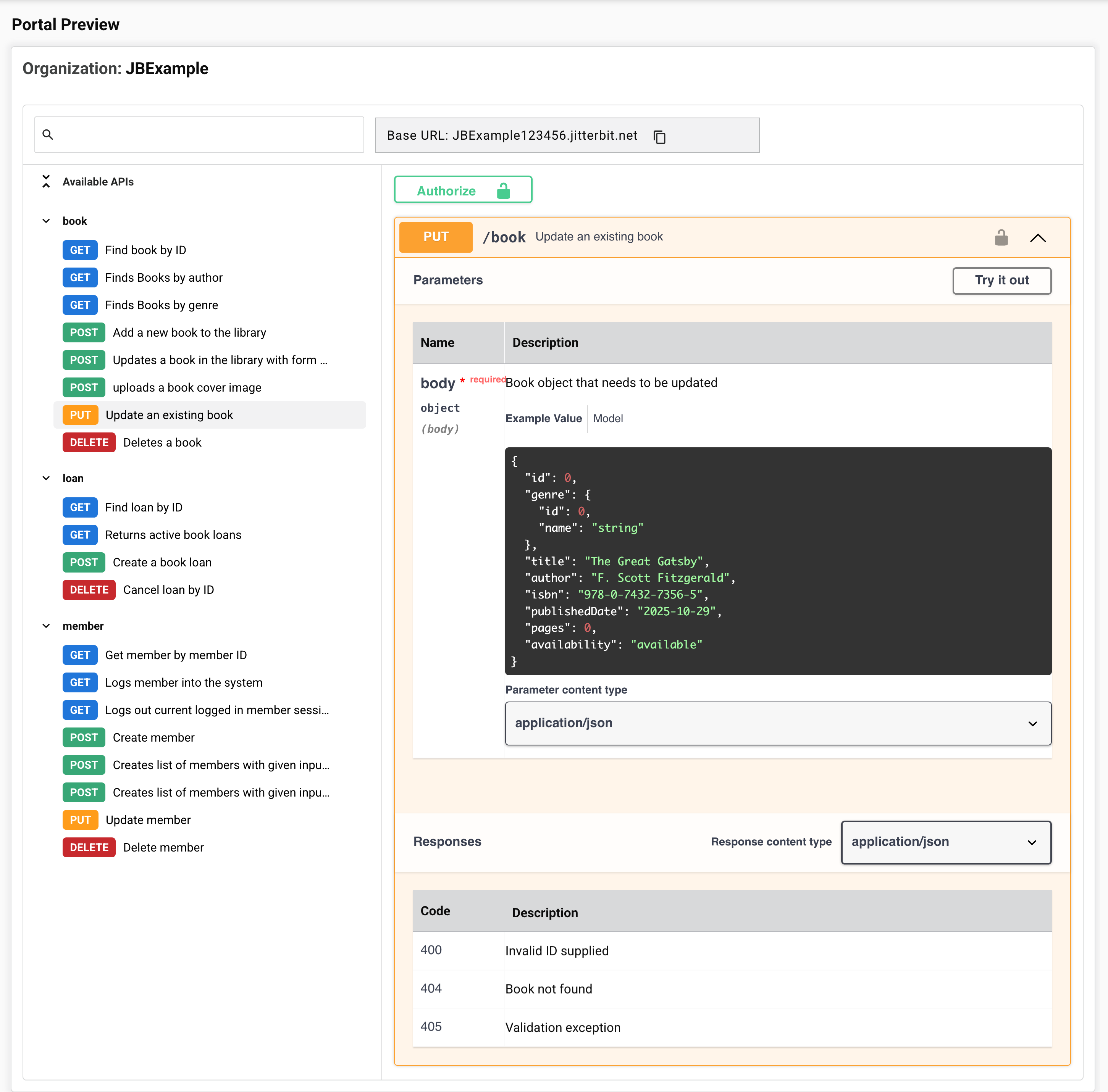The width and height of the screenshot is (1108, 1092).
Task: Collapse the loan API group
Action: (46, 478)
